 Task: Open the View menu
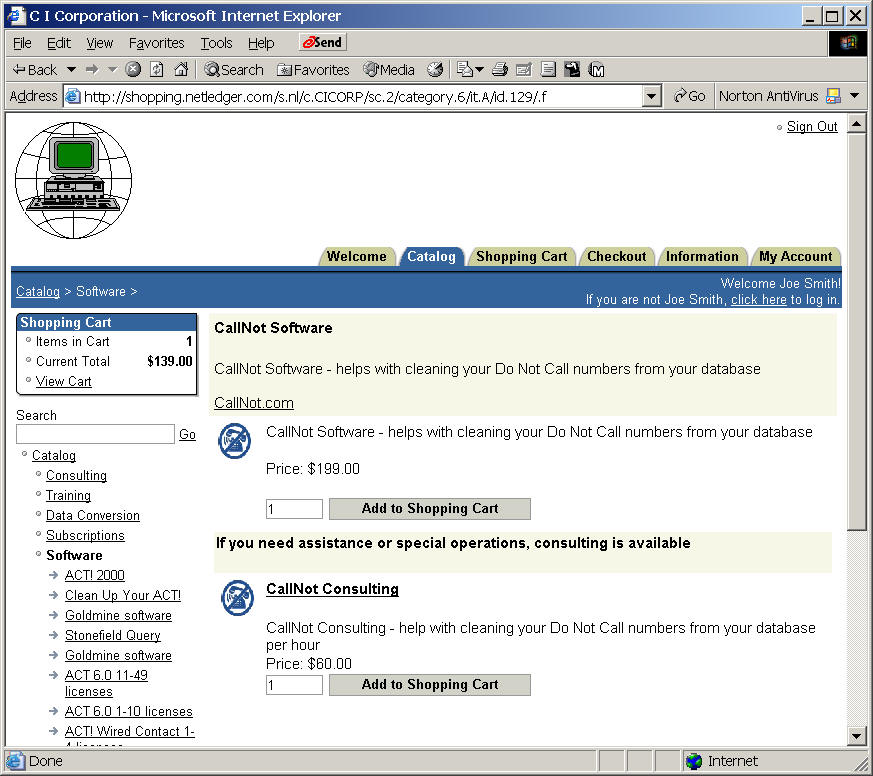click(100, 43)
